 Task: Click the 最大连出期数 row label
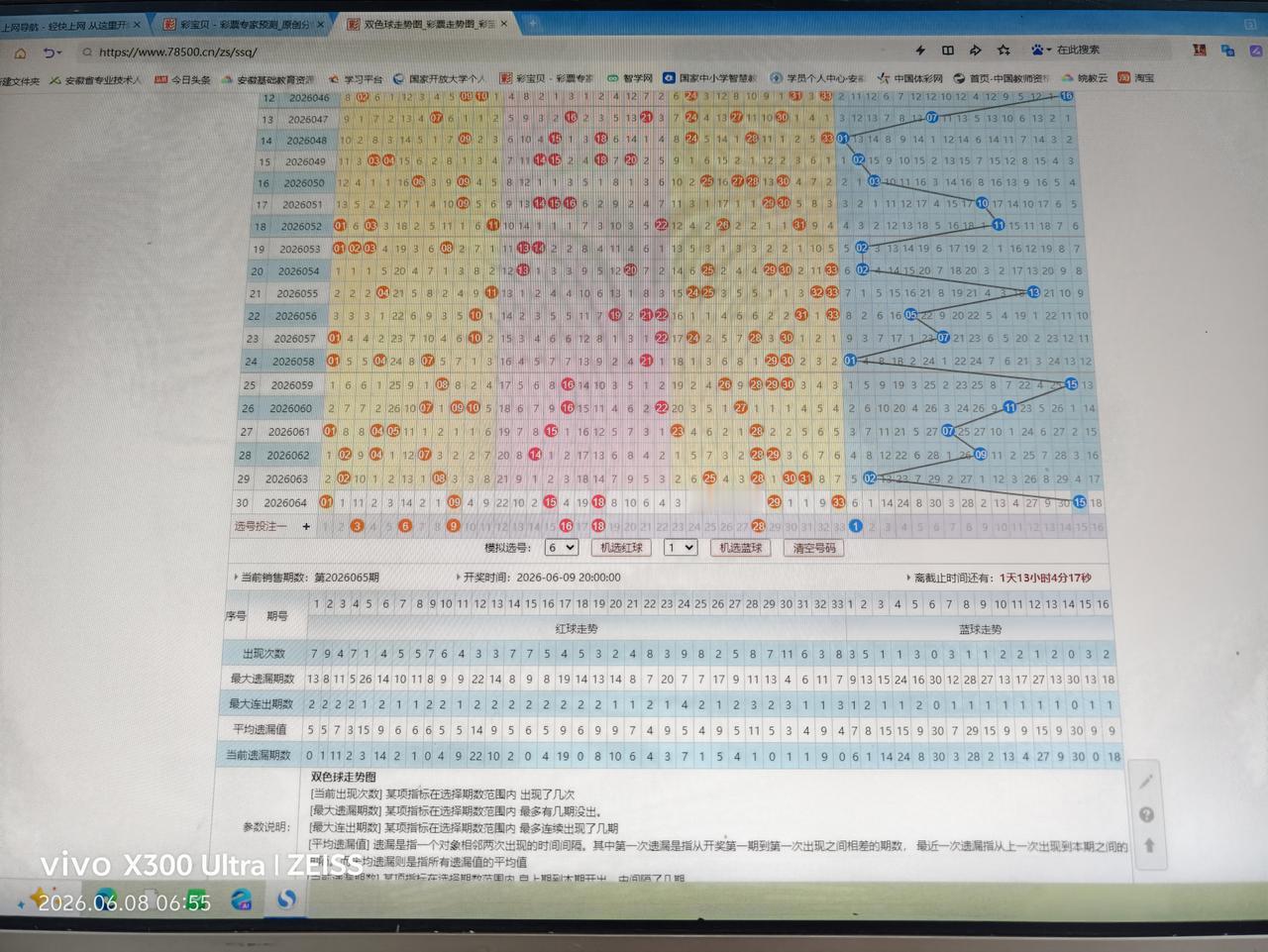pos(262,704)
